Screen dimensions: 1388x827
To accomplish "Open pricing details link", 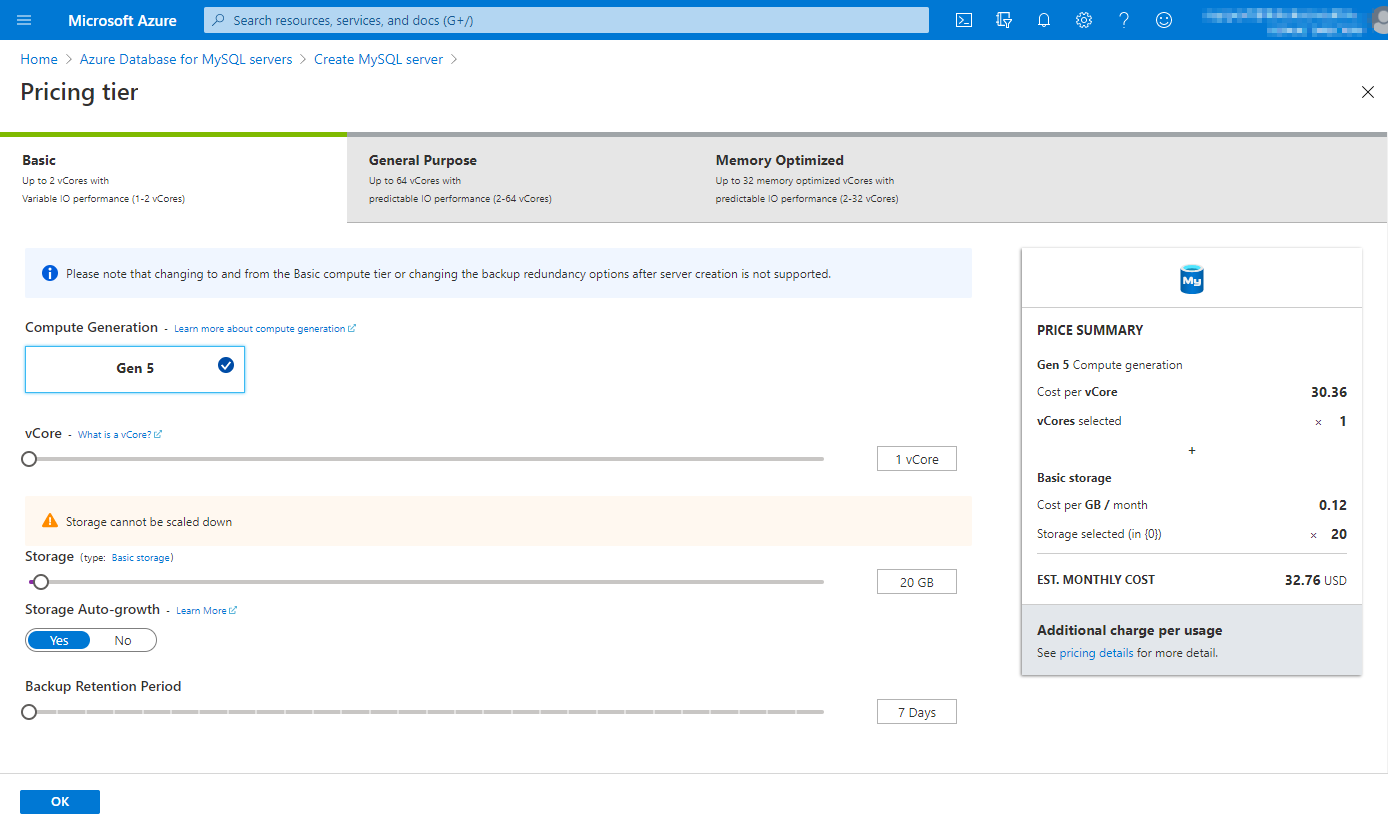I will [1097, 653].
